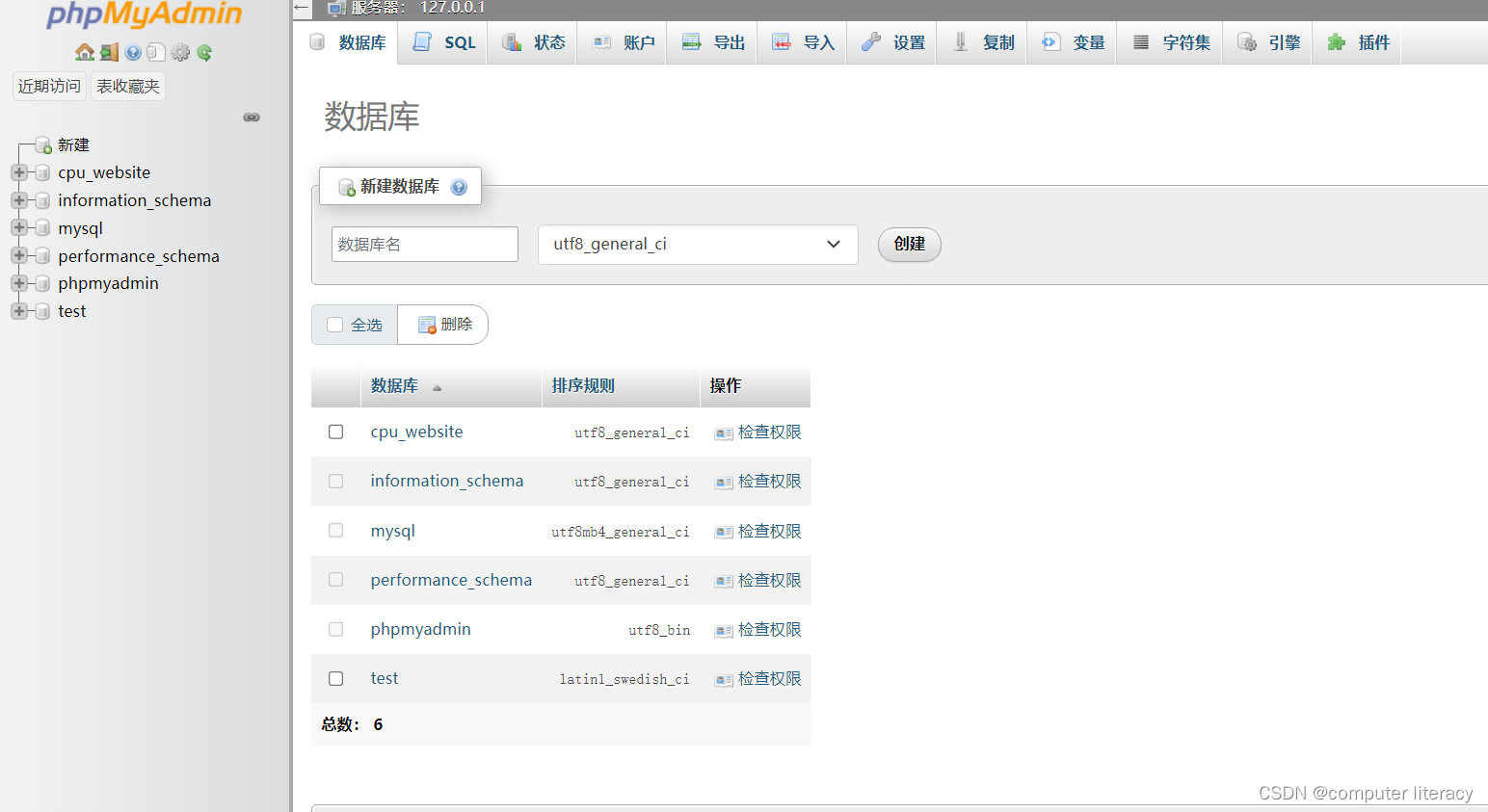
Task: Open the phpmyadmin link in the table
Action: (x=420, y=629)
